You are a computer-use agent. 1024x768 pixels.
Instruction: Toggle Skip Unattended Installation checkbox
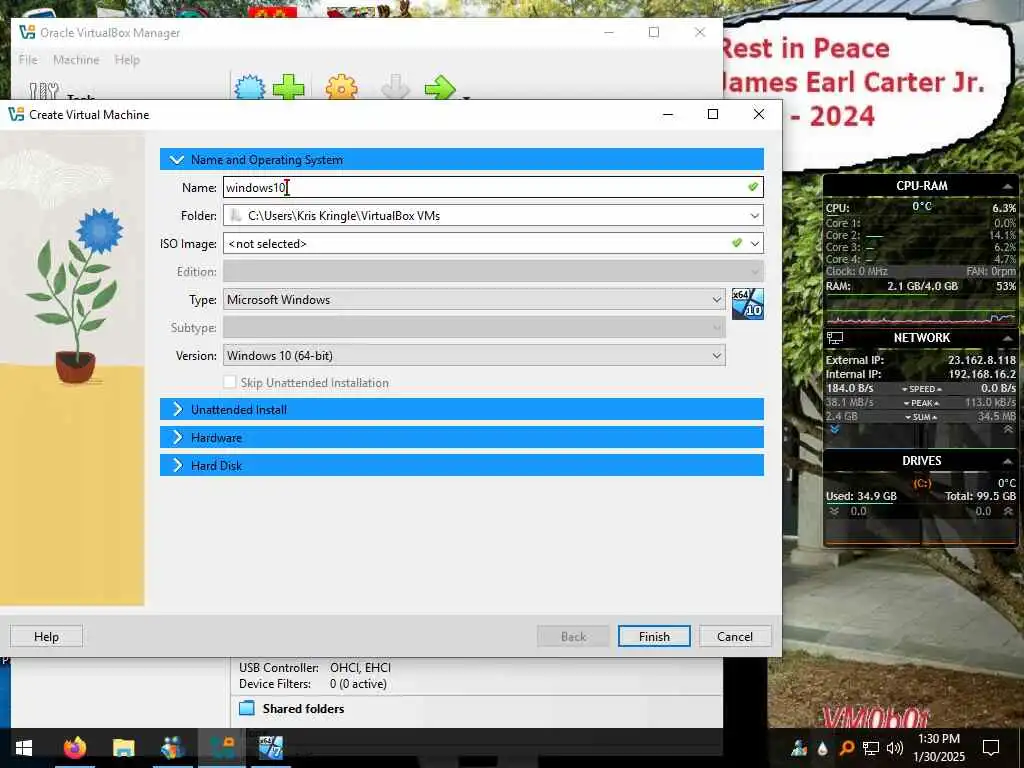pos(229,382)
